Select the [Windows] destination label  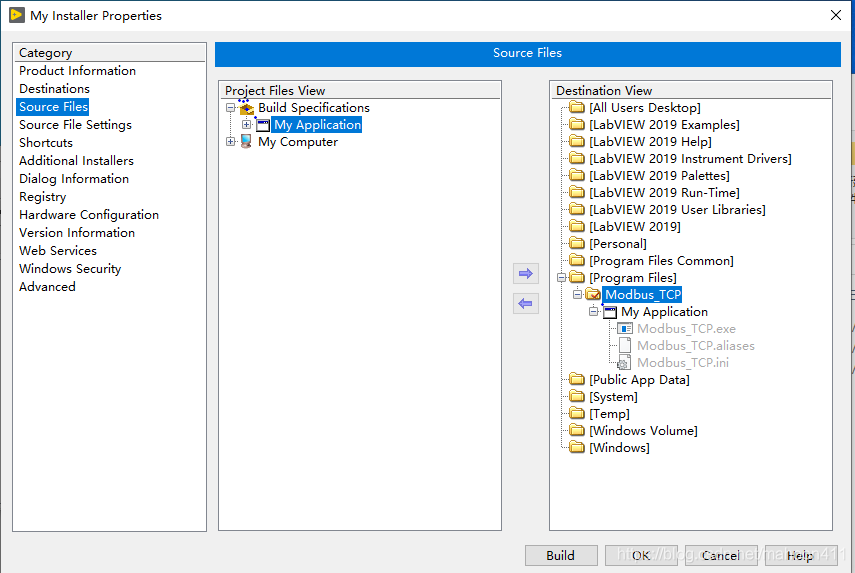[x=619, y=448]
